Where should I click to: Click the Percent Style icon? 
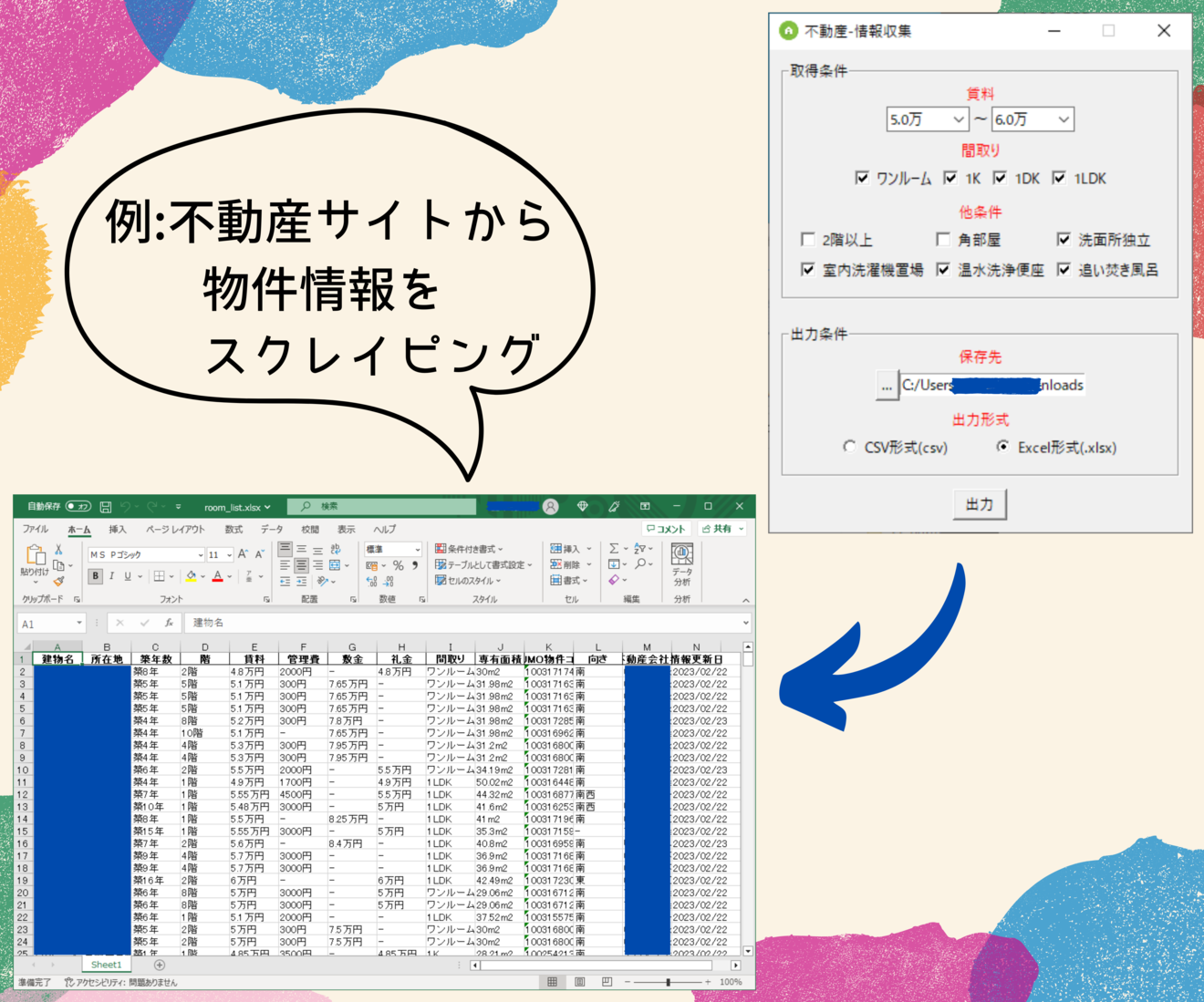coord(398,566)
